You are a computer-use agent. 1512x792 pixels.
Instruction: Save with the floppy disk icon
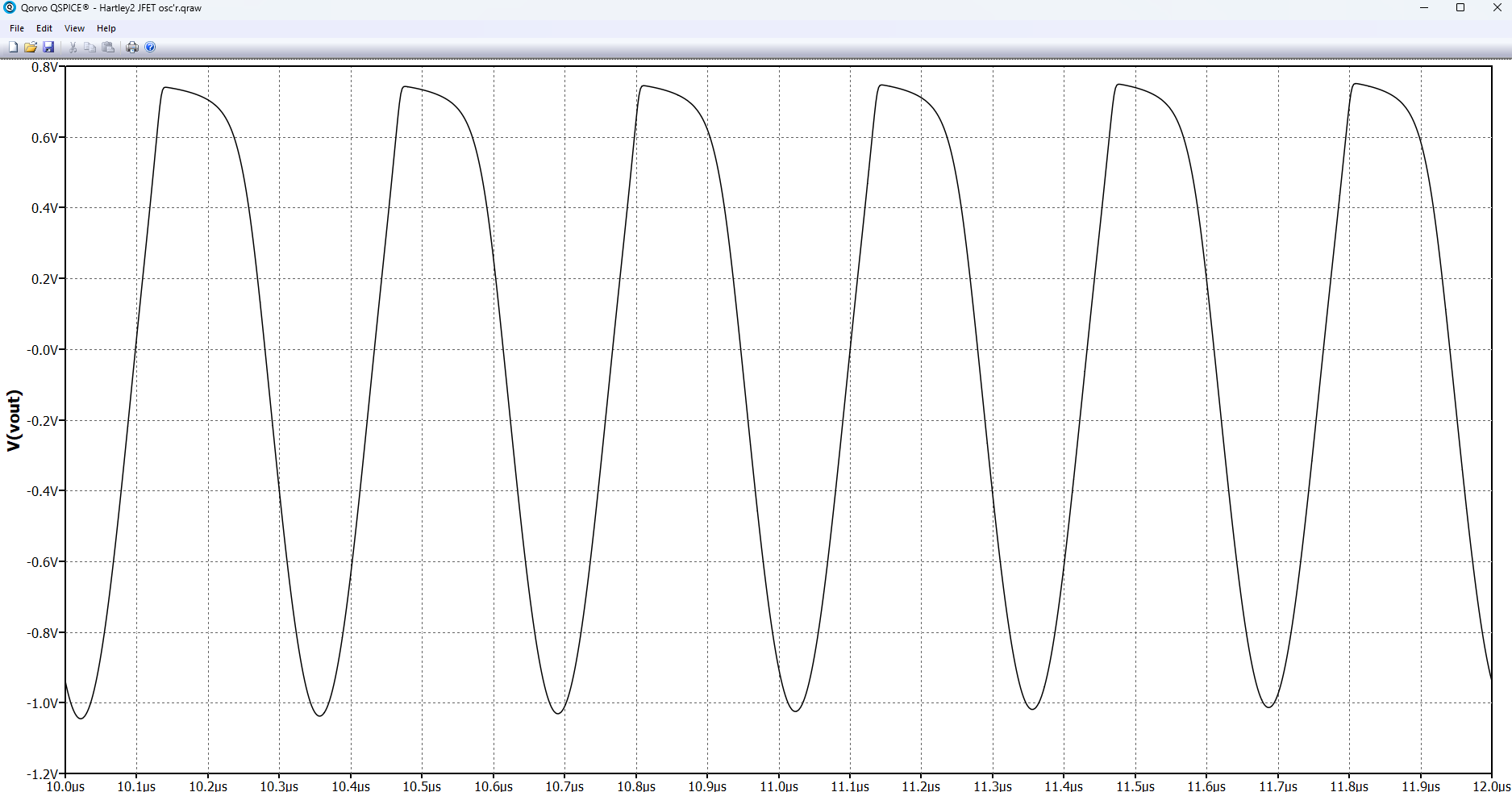pyautogui.click(x=48, y=48)
